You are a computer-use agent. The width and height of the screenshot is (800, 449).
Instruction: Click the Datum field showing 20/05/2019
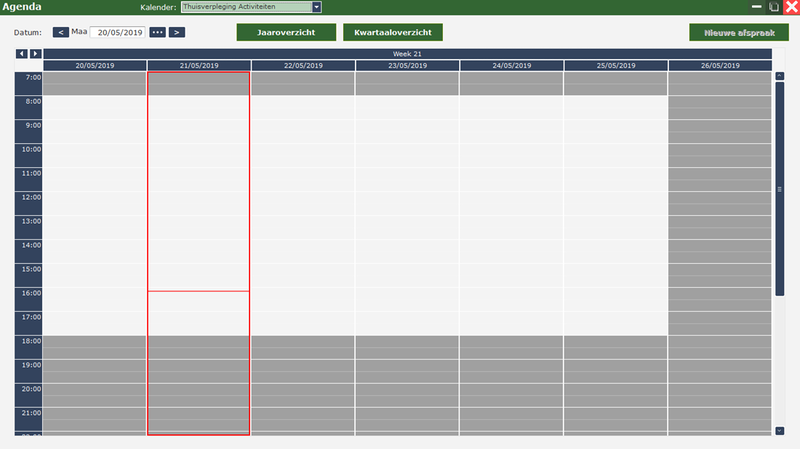(x=118, y=32)
